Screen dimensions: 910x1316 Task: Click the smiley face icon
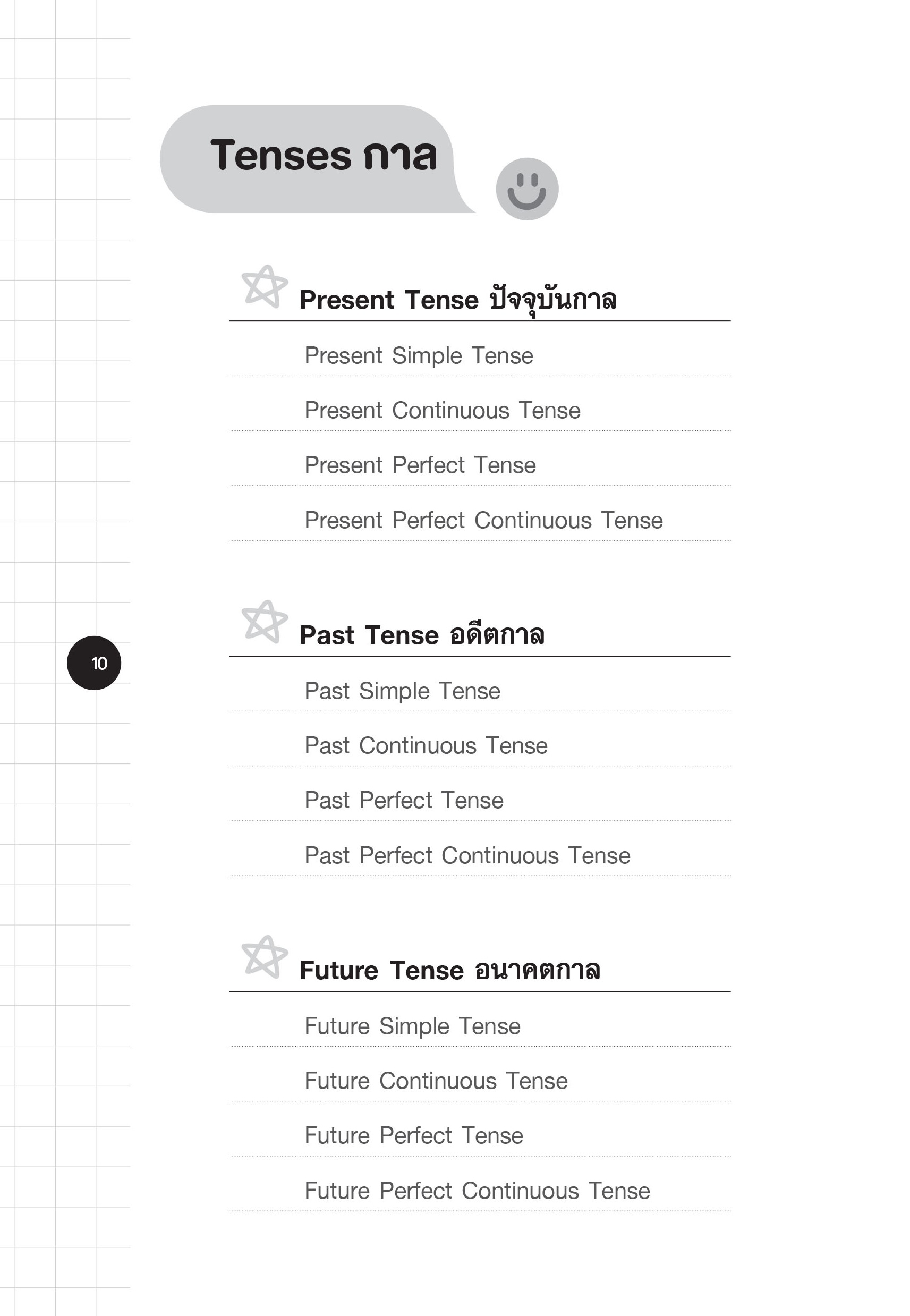pos(527,189)
